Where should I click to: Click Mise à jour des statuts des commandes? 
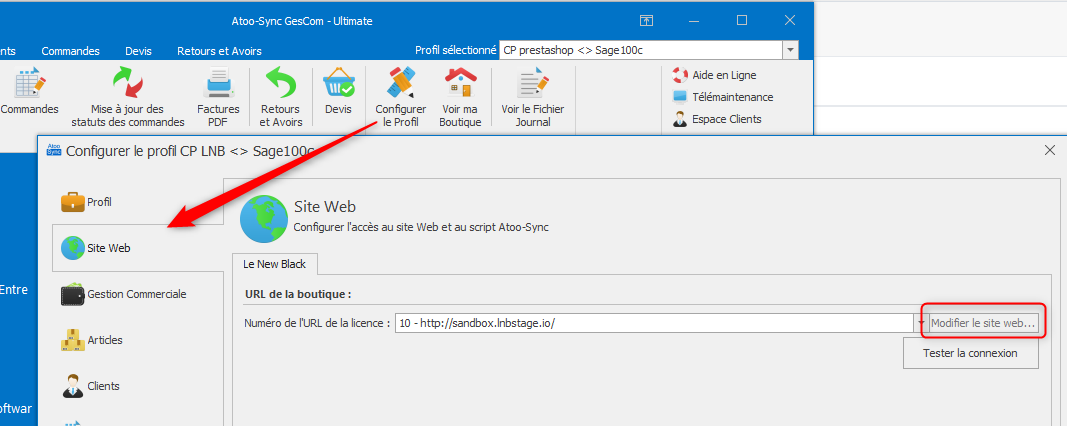[128, 97]
